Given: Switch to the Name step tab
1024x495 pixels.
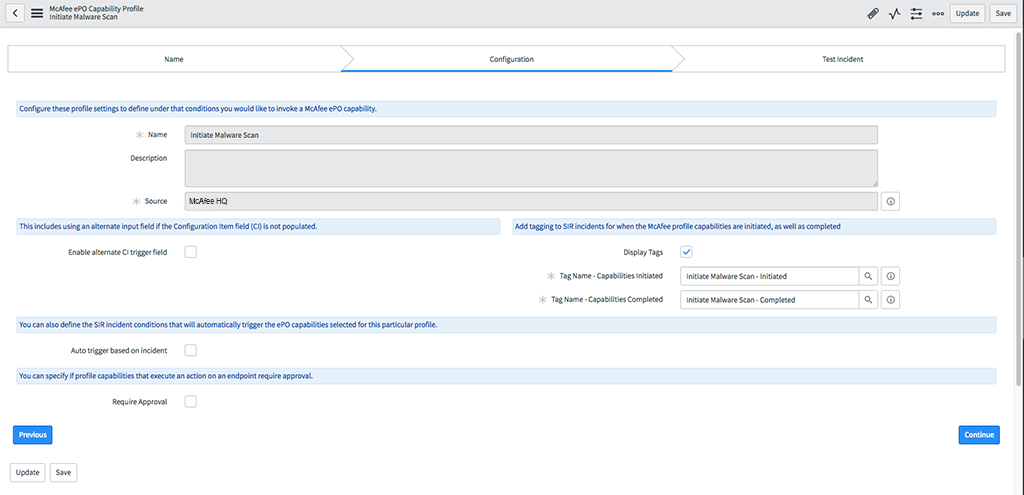Looking at the screenshot, I should point(174,59).
